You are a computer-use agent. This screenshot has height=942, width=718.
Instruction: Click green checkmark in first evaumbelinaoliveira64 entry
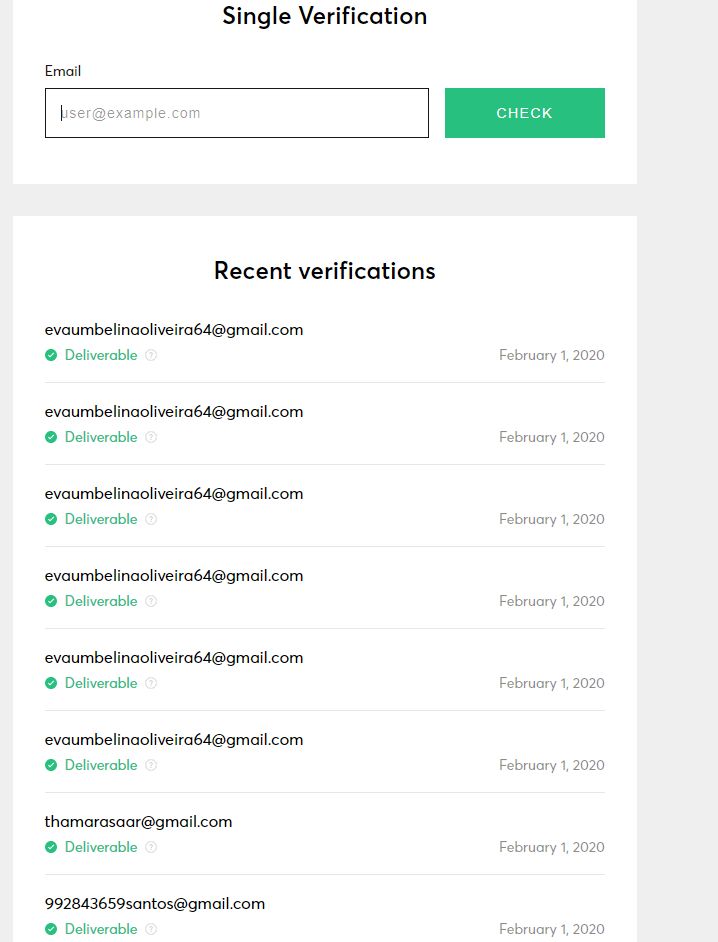51,355
